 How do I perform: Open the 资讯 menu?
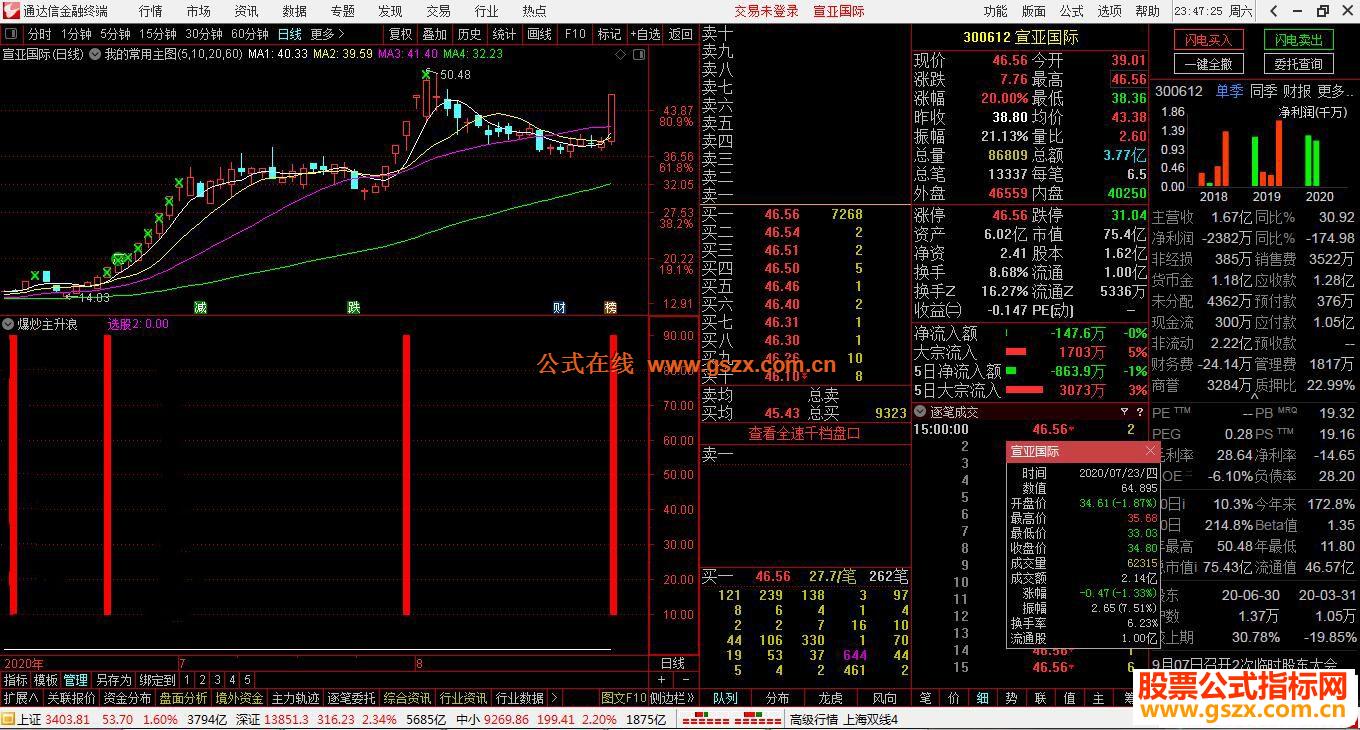pos(246,11)
